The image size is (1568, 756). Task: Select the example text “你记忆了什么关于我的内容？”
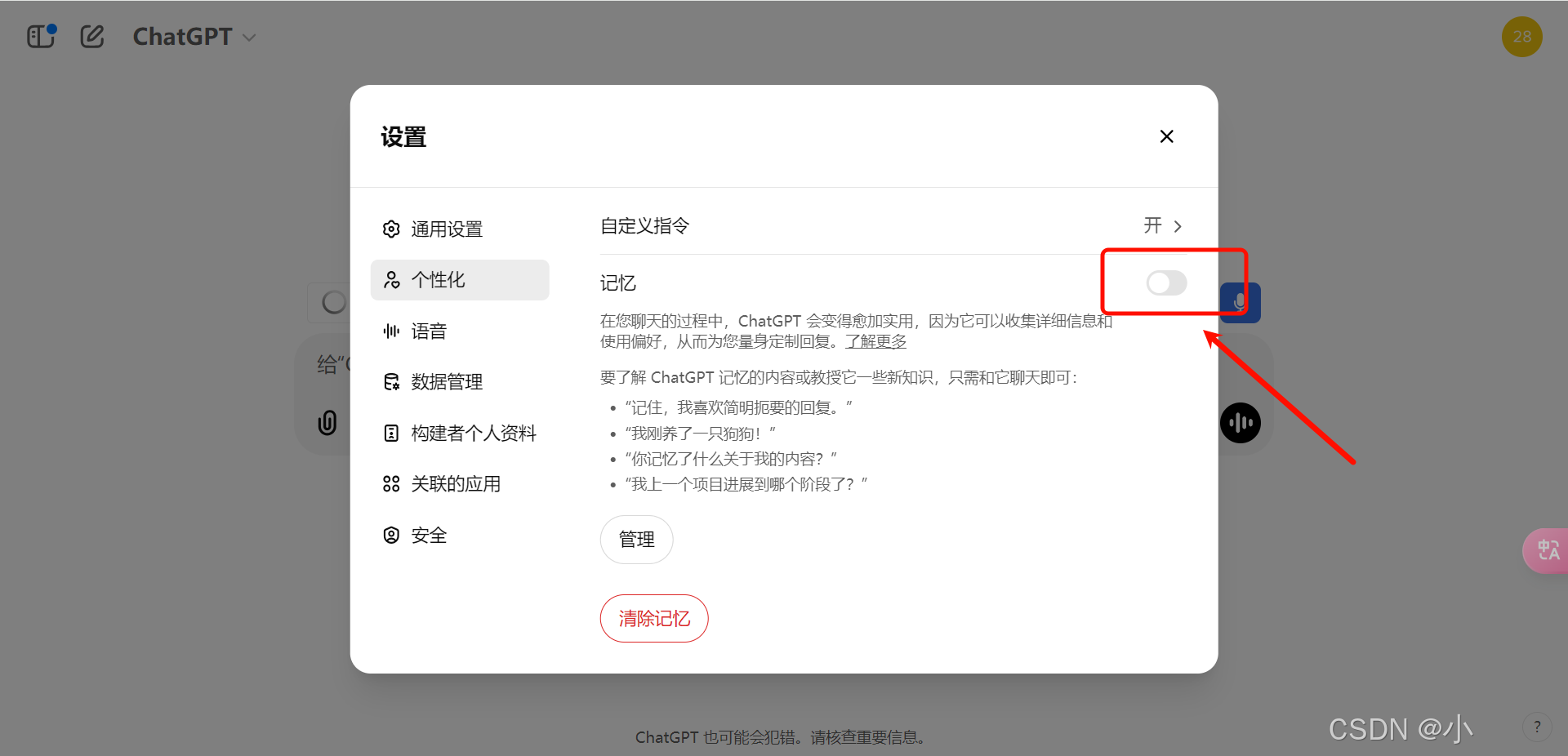pyautogui.click(x=731, y=459)
